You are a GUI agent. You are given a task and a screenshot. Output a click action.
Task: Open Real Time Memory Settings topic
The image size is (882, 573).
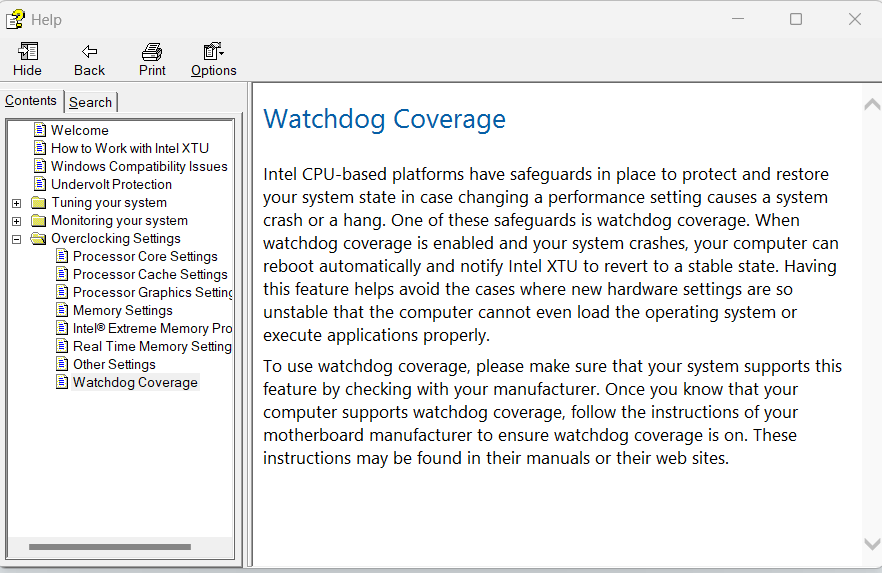[152, 346]
